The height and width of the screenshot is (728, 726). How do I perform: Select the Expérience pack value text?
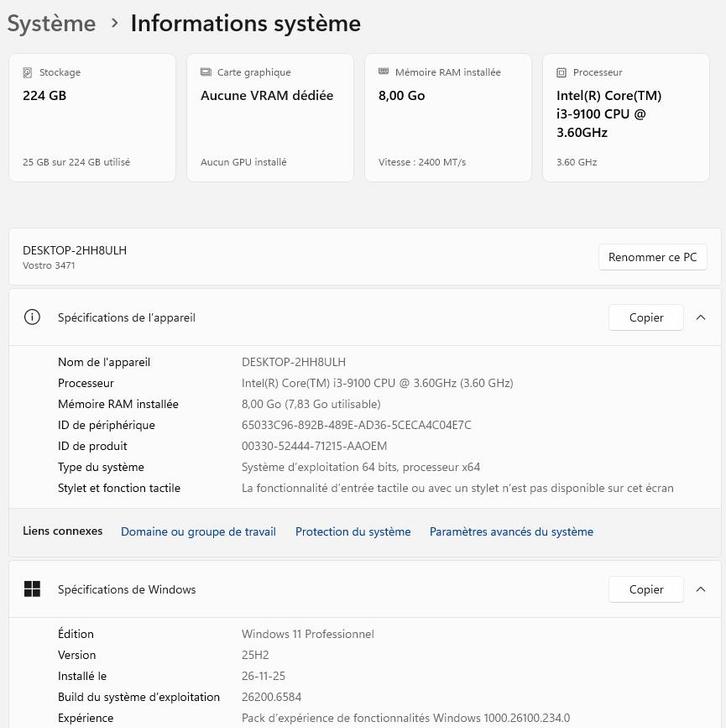click(x=406, y=718)
